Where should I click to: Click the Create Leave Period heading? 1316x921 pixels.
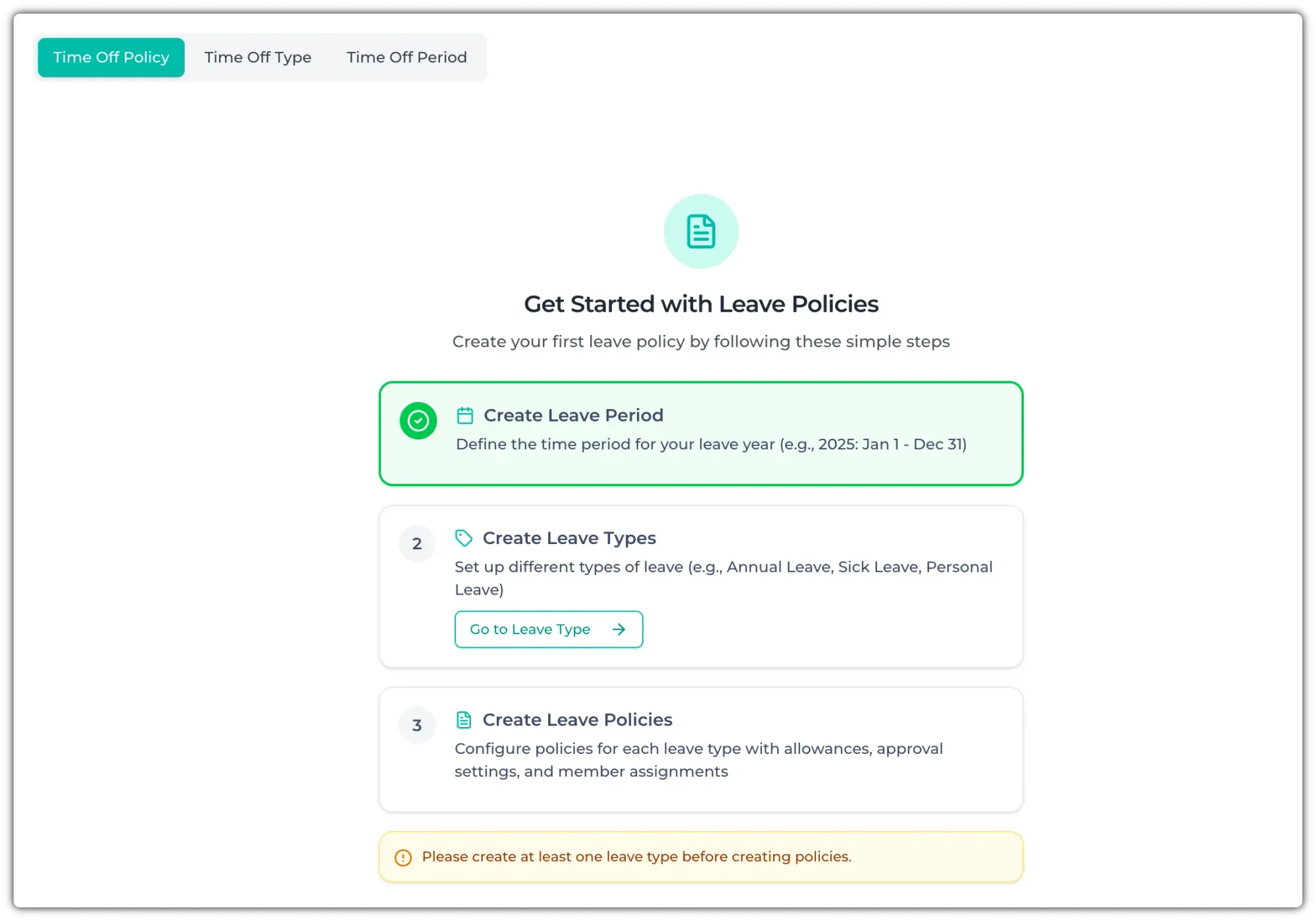573,416
